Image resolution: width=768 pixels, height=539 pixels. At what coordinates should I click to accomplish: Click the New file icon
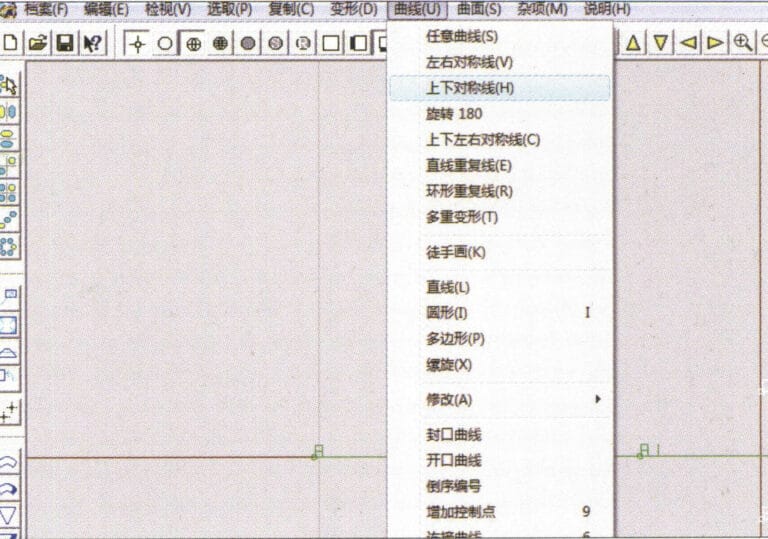(10, 43)
